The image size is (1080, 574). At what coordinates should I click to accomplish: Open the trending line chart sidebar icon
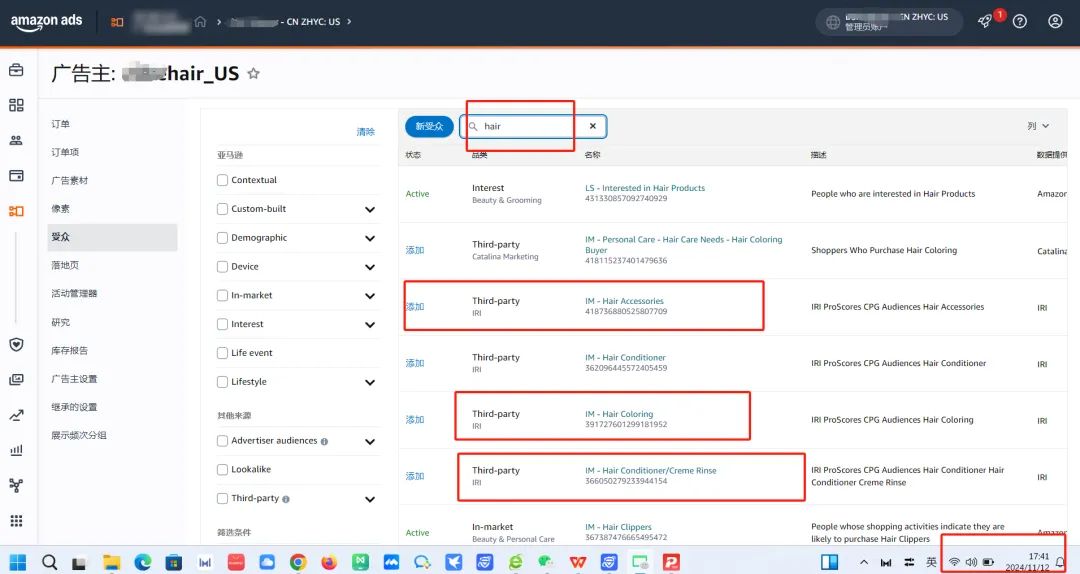[x=16, y=416]
